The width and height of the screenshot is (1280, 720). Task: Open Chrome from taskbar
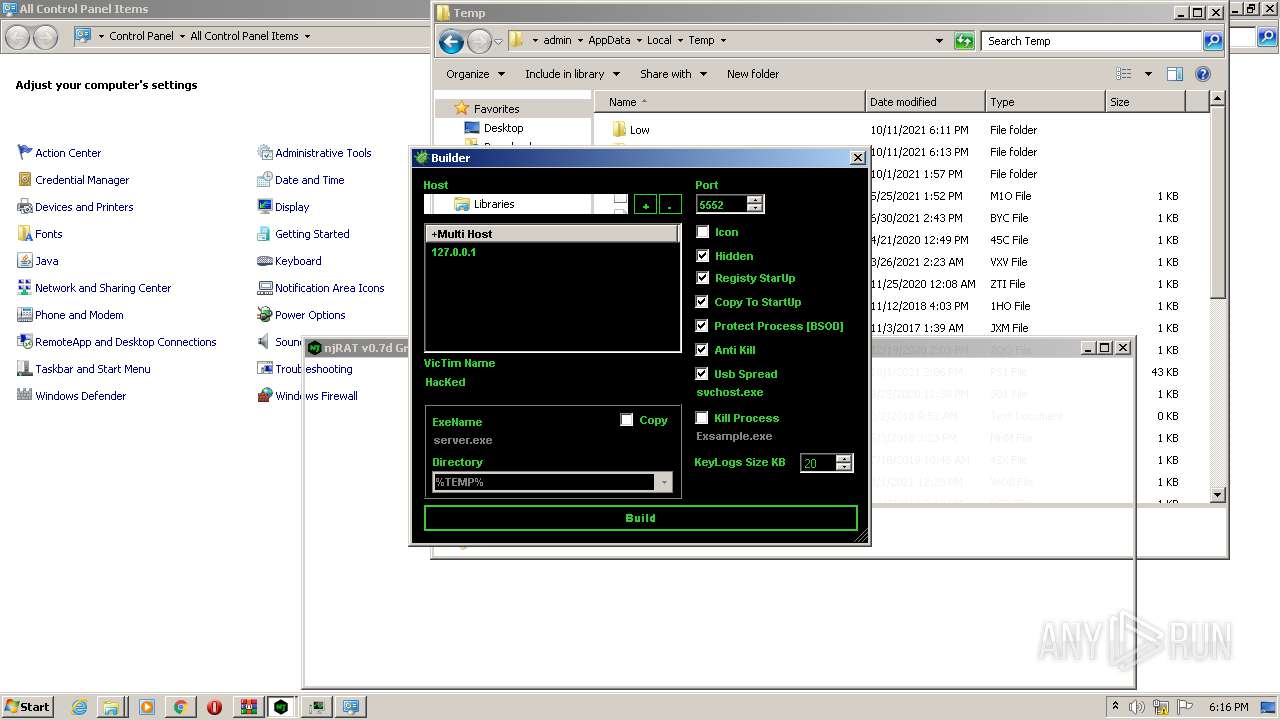180,707
